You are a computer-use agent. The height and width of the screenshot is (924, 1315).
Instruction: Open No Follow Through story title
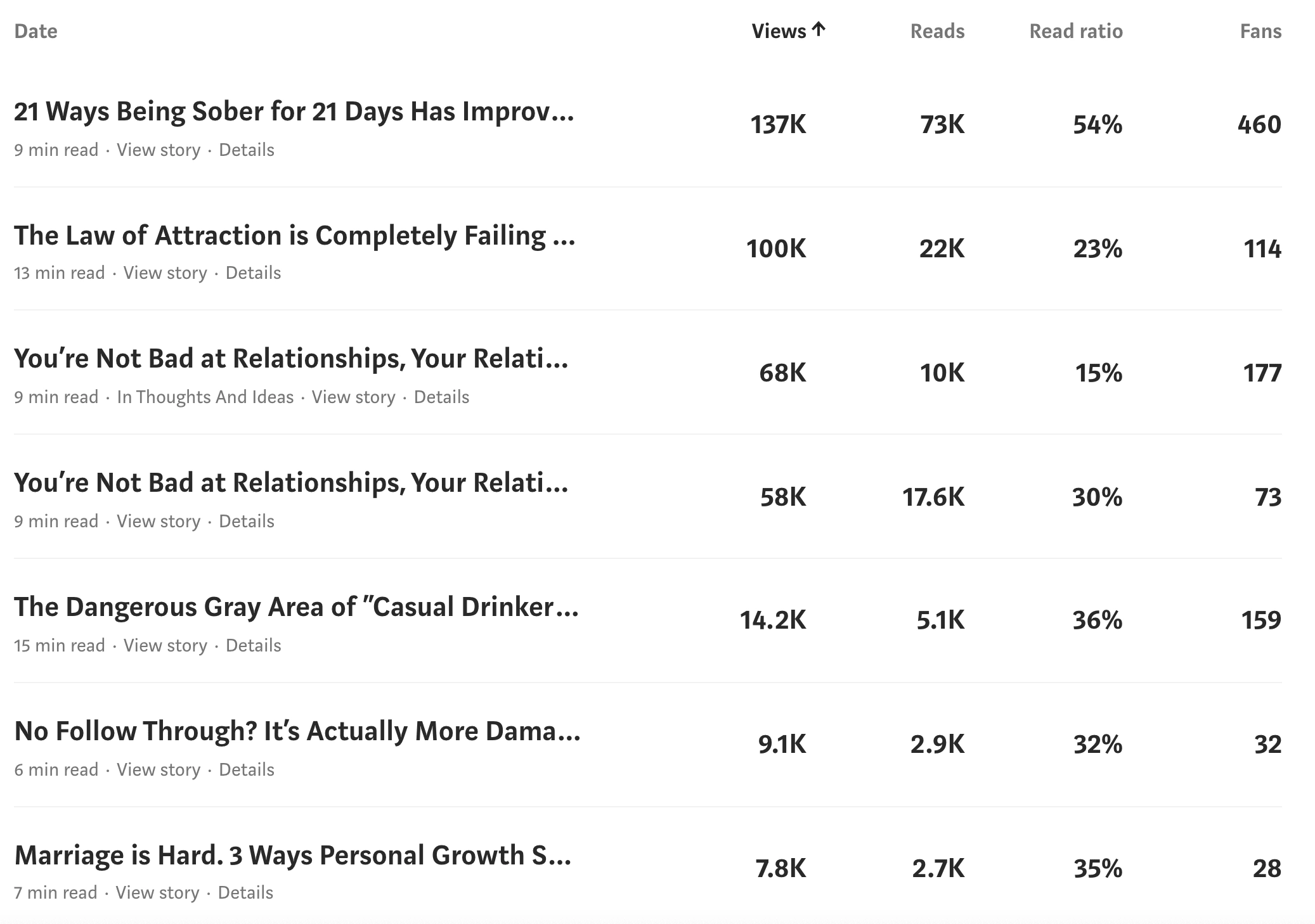coord(297,731)
